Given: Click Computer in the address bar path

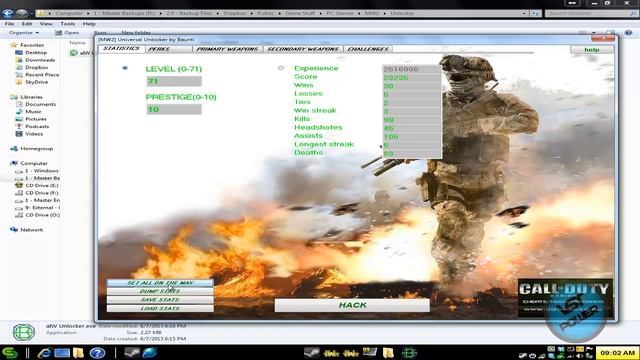Looking at the screenshot, I should coord(69,13).
